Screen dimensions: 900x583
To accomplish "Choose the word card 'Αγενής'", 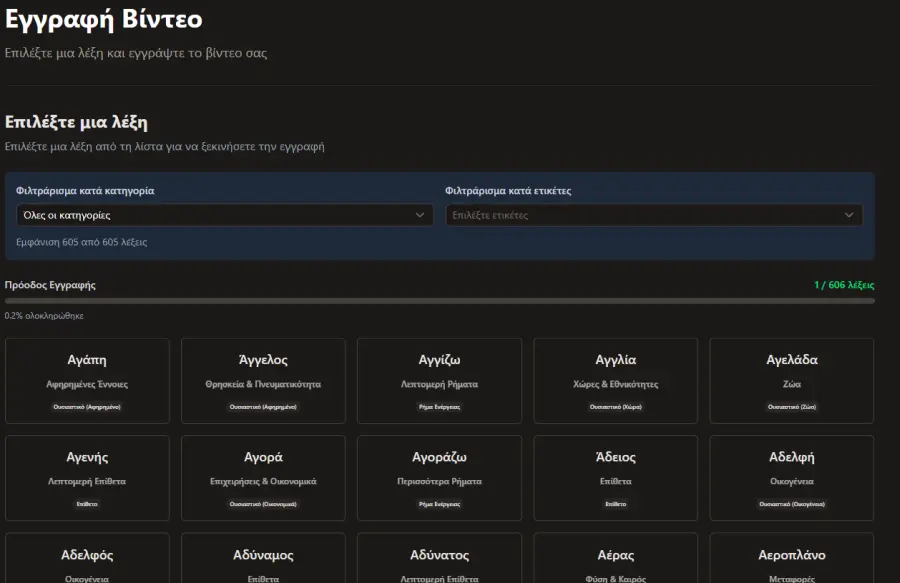I will pyautogui.click(x=87, y=478).
